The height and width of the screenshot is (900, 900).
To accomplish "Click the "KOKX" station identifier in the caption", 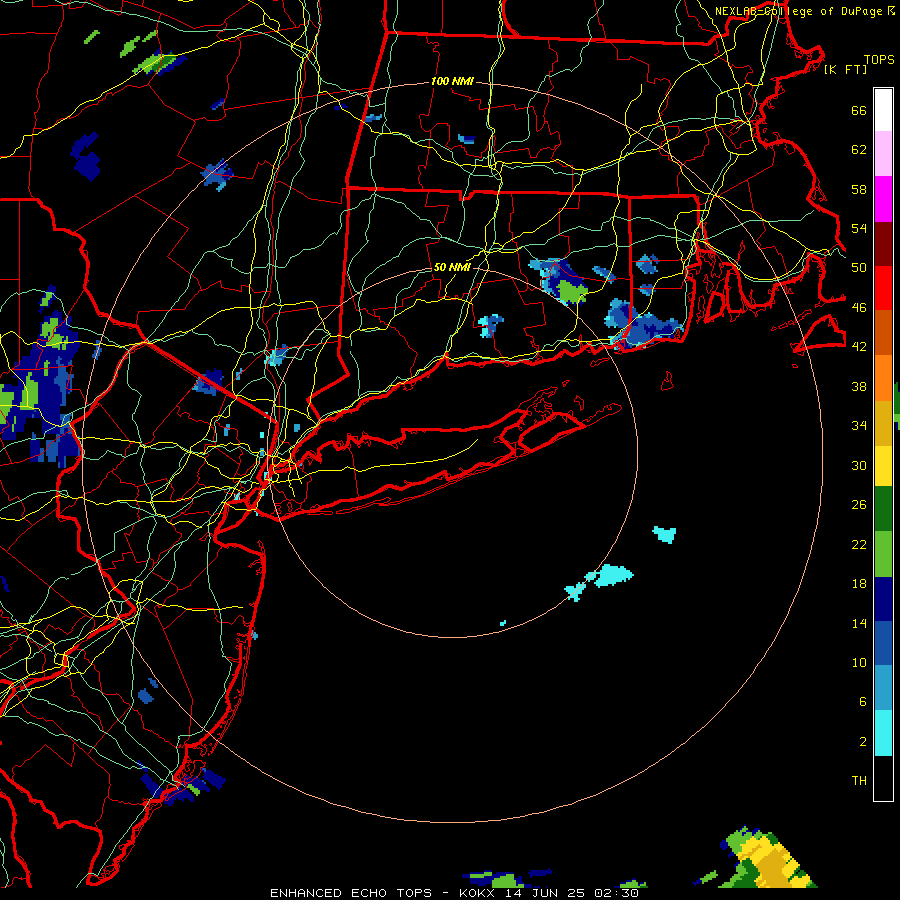I will coord(476,893).
